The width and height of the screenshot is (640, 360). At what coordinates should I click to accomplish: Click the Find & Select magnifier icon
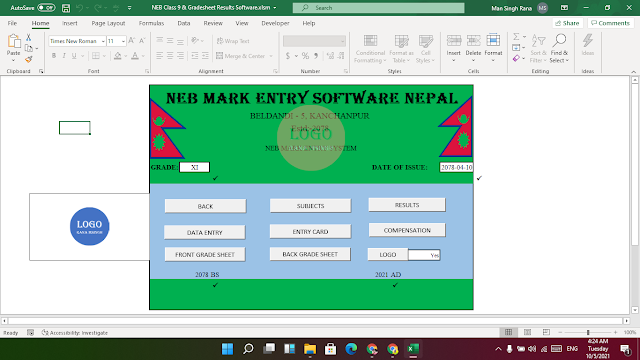pyautogui.click(x=559, y=41)
